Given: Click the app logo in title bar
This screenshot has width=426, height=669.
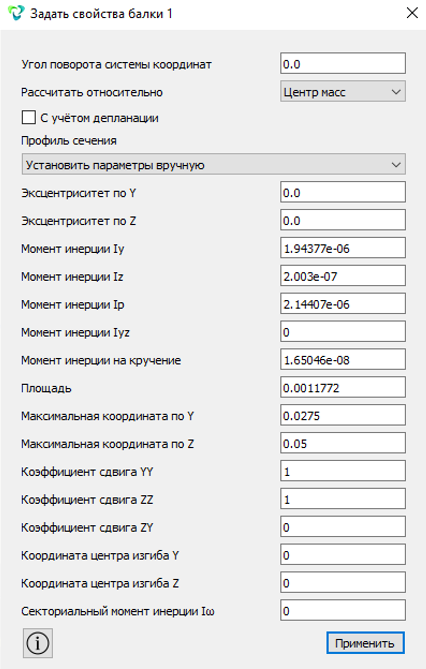Looking at the screenshot, I should (x=16, y=13).
